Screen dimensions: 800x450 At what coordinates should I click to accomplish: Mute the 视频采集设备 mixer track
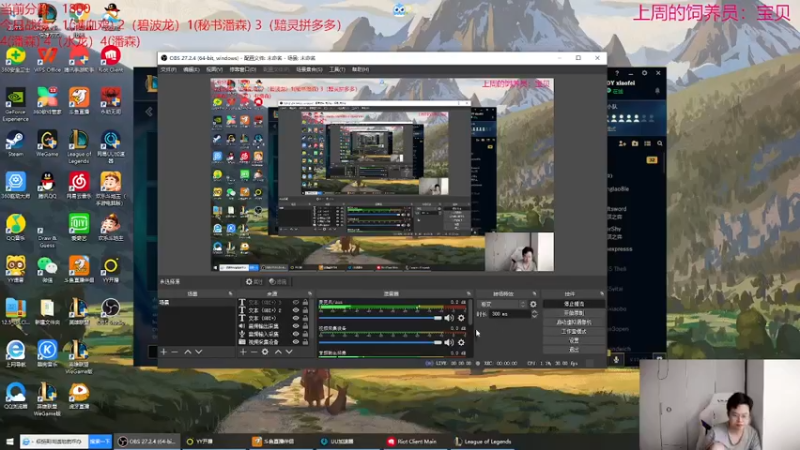pyautogui.click(x=449, y=342)
